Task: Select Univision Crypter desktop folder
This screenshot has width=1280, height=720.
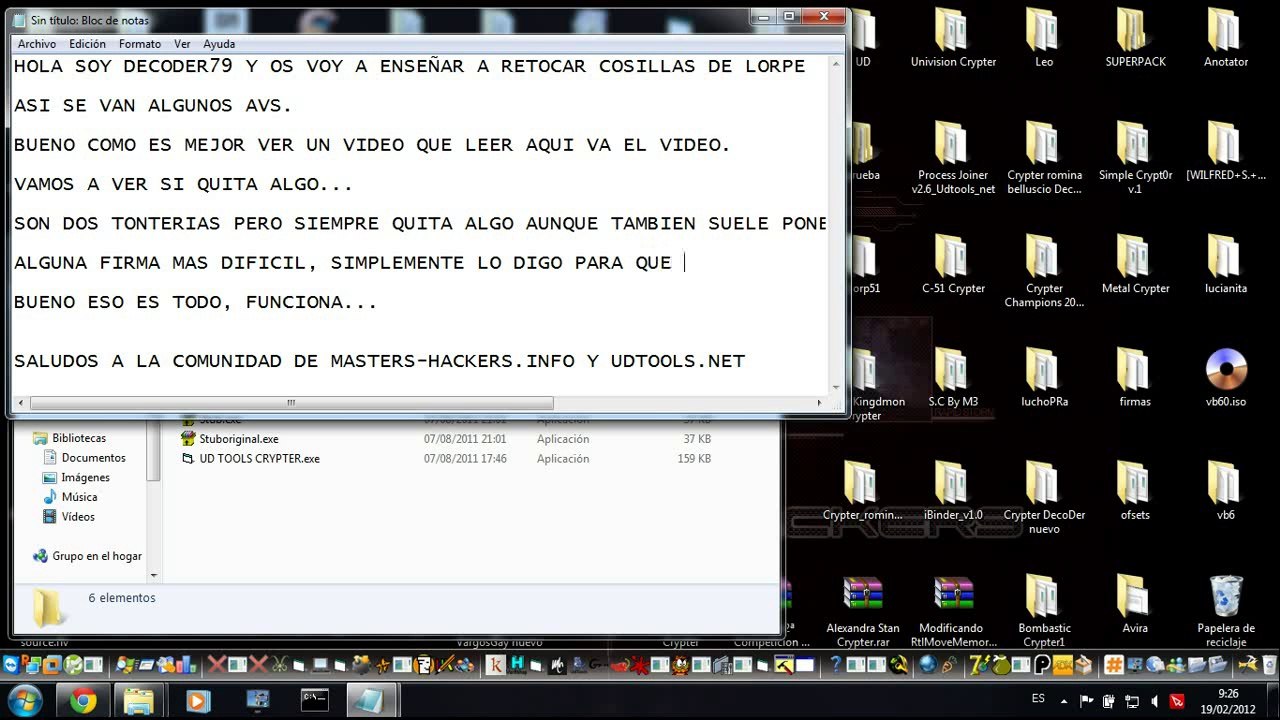Action: (x=952, y=38)
